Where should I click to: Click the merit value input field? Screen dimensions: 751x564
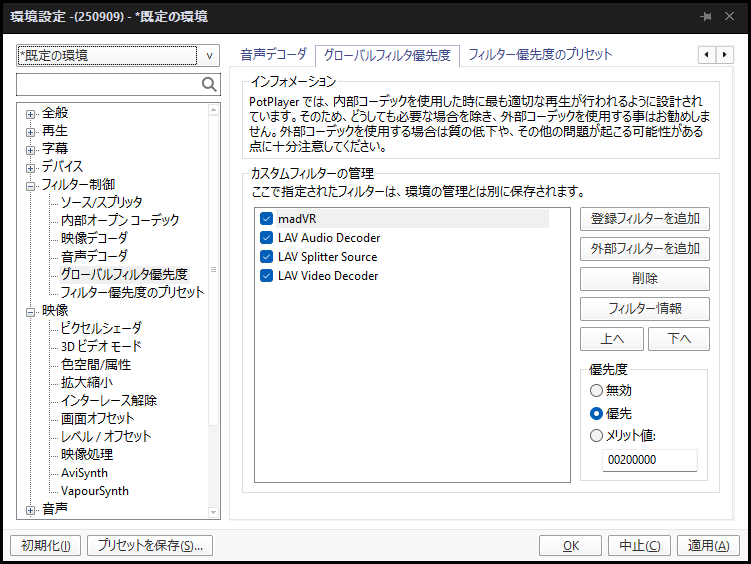tap(649, 460)
